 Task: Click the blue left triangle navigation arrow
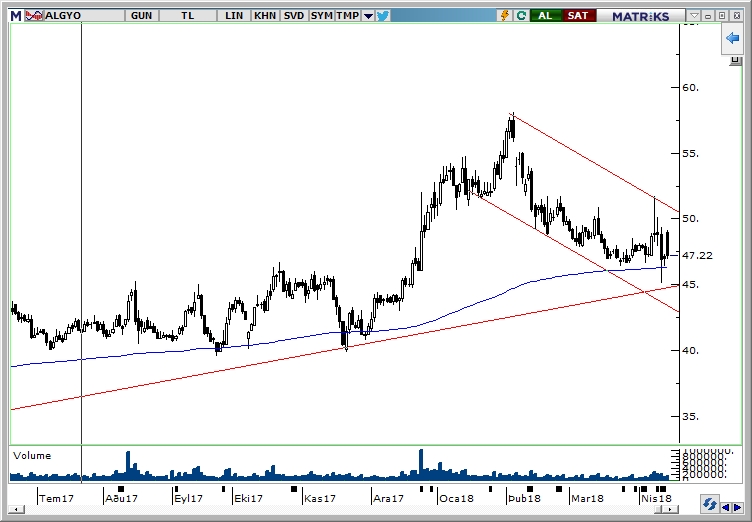(726, 507)
